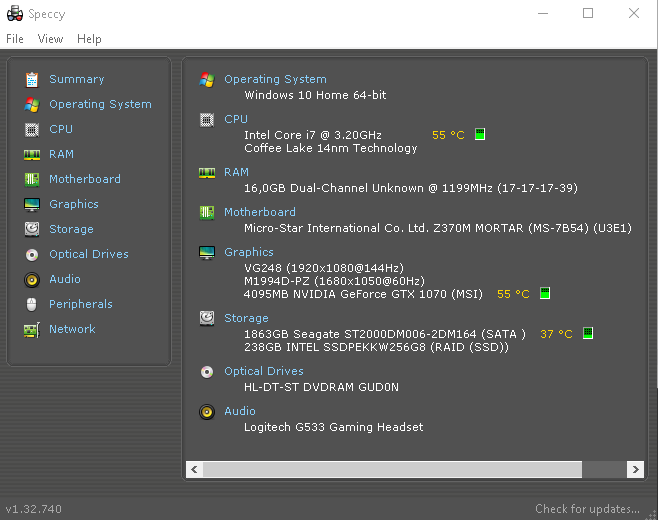Click the Intel Core i7 @ 3.20GHz text
658x520 pixels.
(x=313, y=135)
